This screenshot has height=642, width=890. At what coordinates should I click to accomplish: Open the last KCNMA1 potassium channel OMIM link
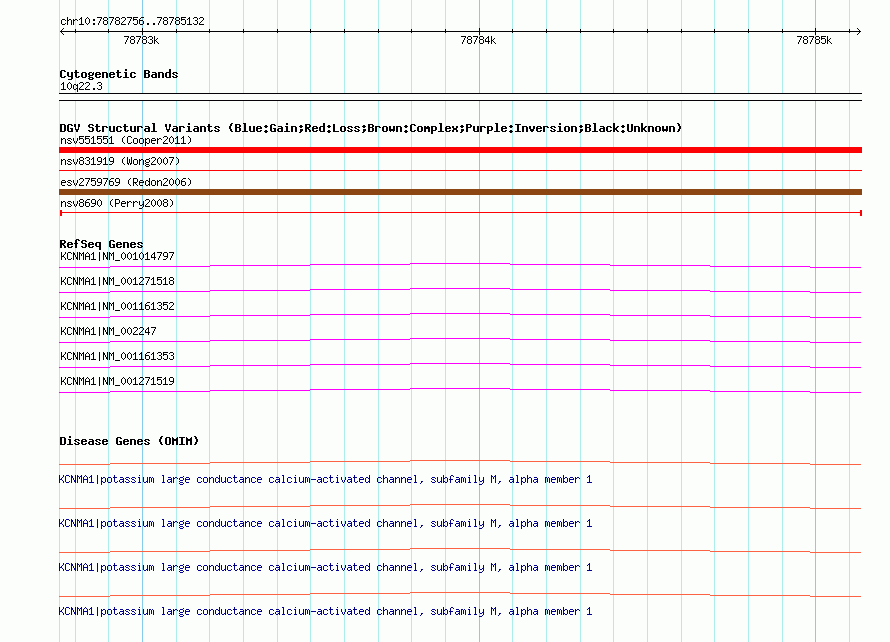(325, 611)
